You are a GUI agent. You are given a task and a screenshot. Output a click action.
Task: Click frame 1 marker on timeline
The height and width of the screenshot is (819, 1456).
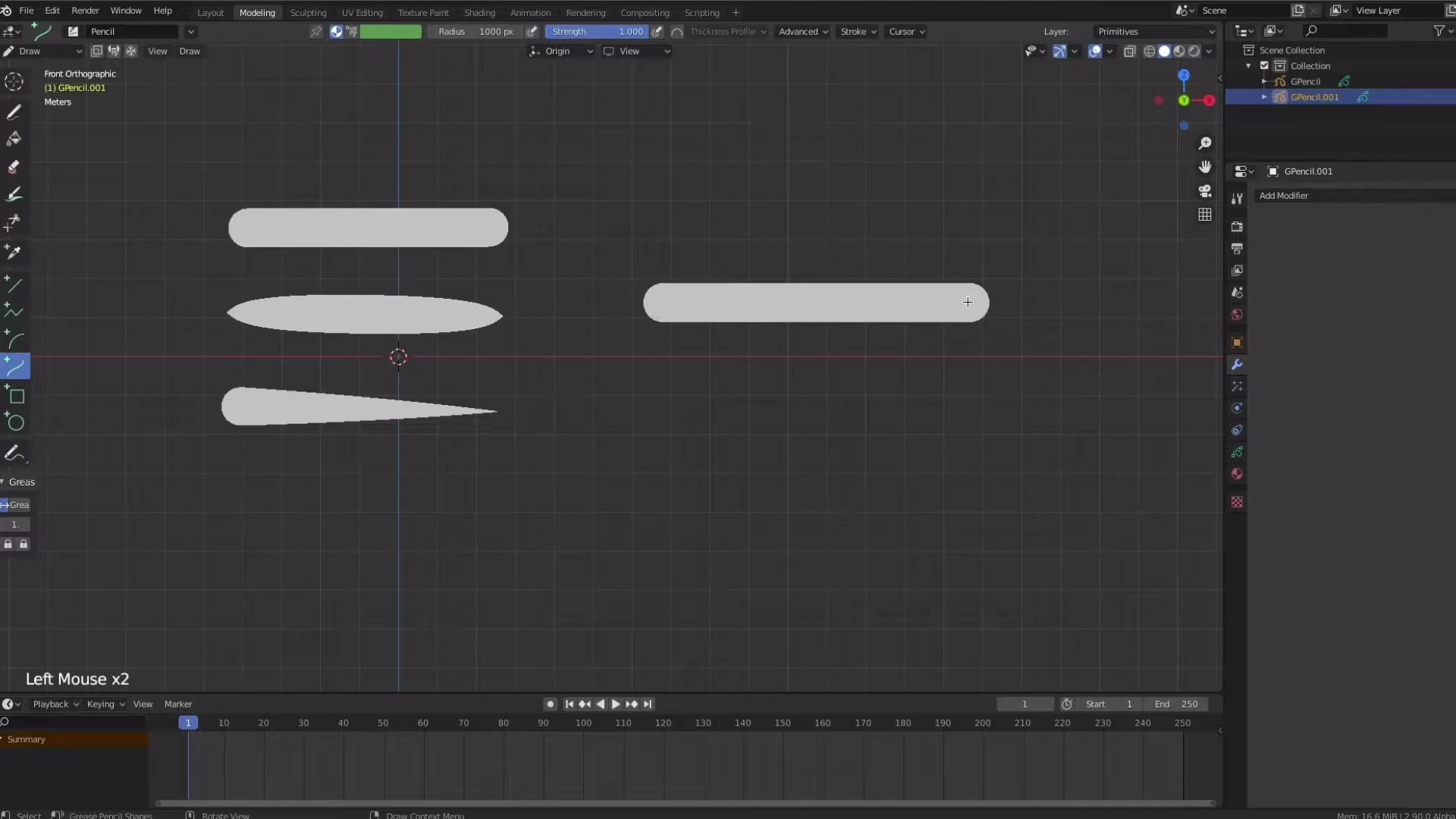(188, 722)
